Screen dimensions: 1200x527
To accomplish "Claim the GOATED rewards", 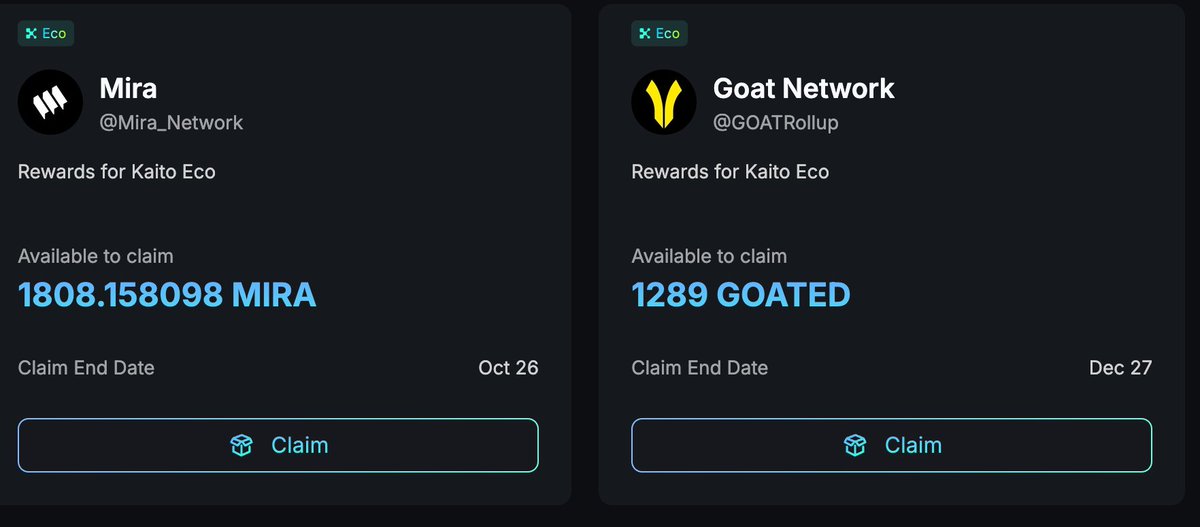I will click(891, 445).
